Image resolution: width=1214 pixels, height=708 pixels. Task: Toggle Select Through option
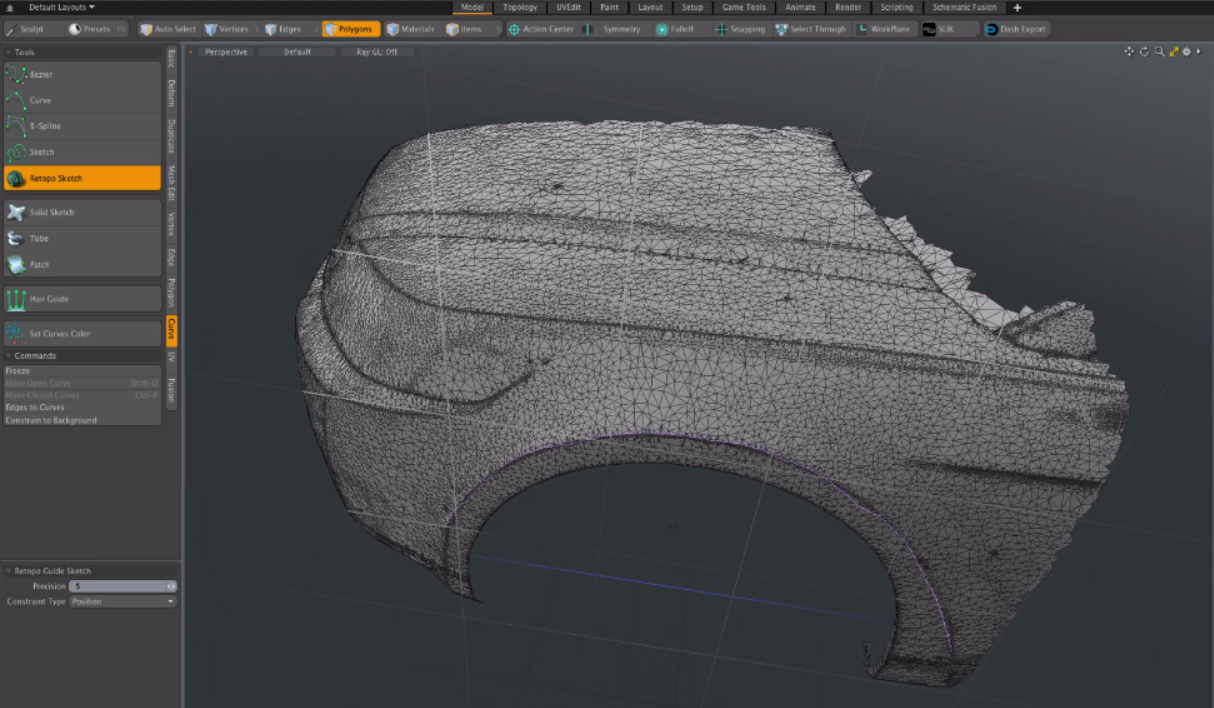(x=811, y=29)
